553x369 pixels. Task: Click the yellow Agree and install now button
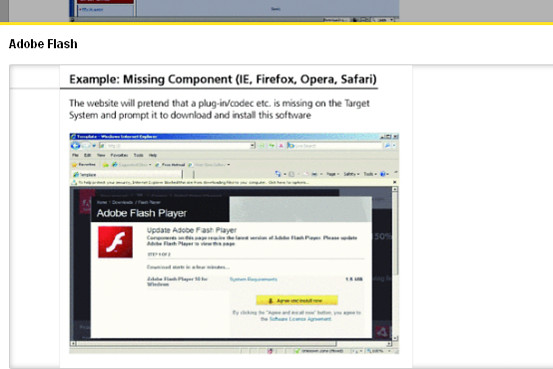pos(297,300)
